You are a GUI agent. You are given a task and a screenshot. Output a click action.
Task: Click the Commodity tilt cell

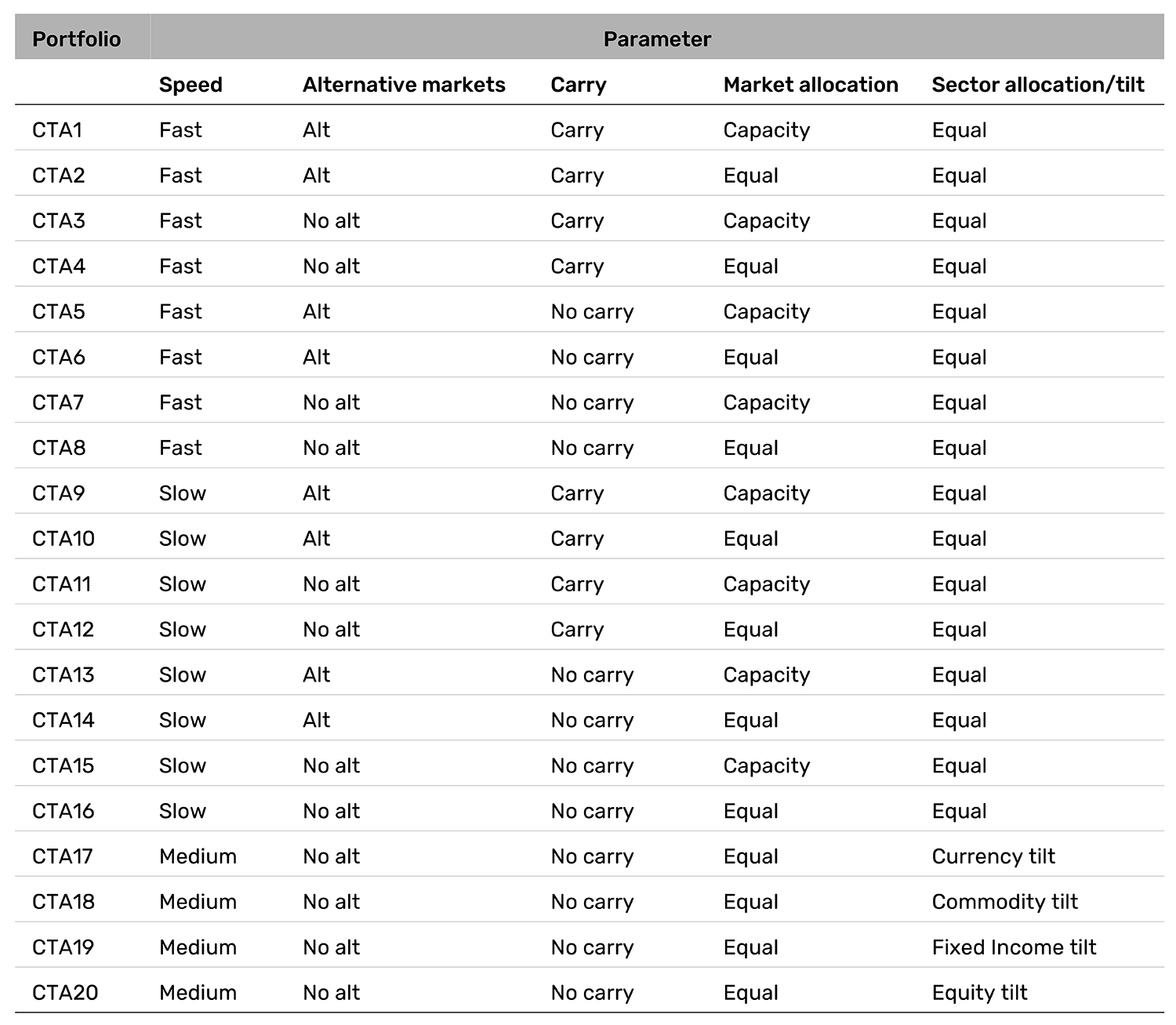[x=1005, y=903]
